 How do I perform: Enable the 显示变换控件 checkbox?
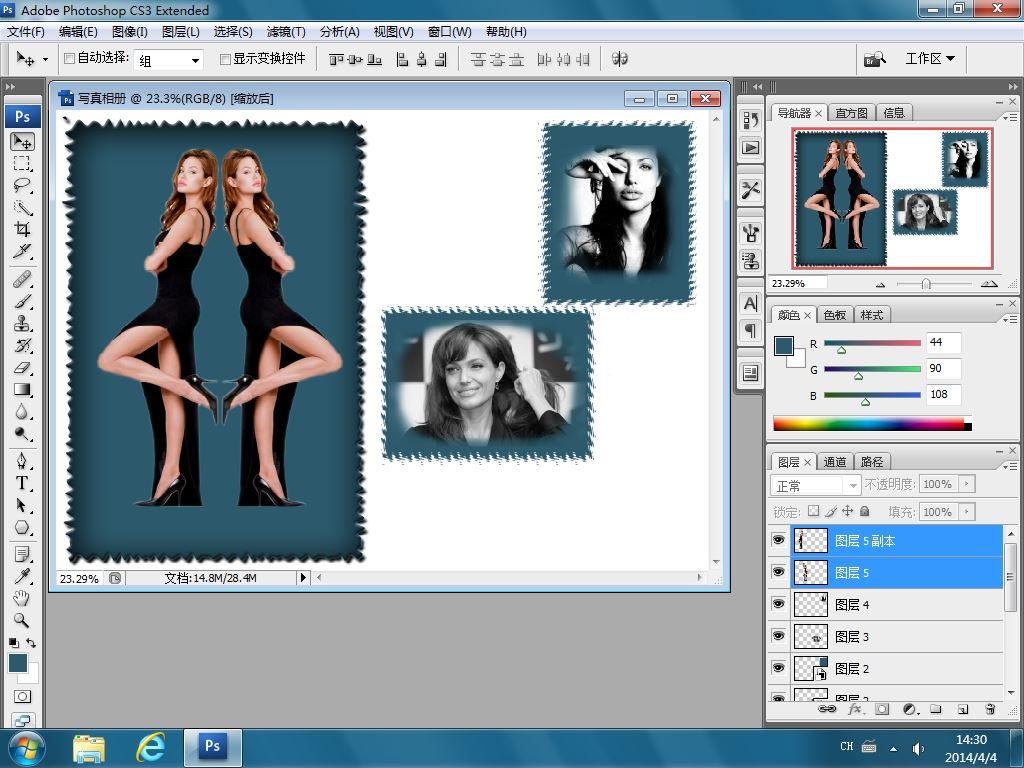pyautogui.click(x=225, y=59)
